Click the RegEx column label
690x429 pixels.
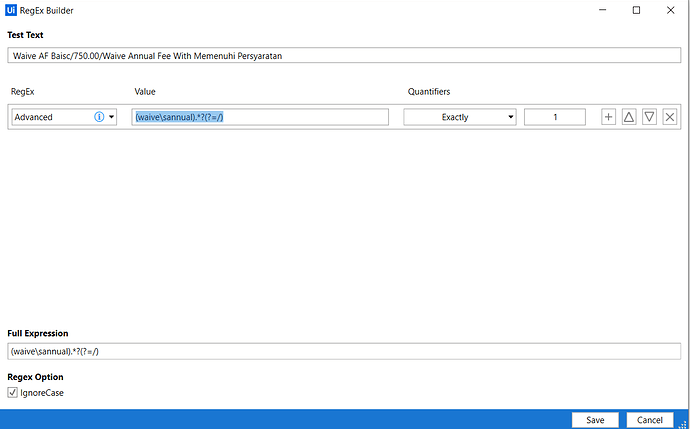(22, 92)
